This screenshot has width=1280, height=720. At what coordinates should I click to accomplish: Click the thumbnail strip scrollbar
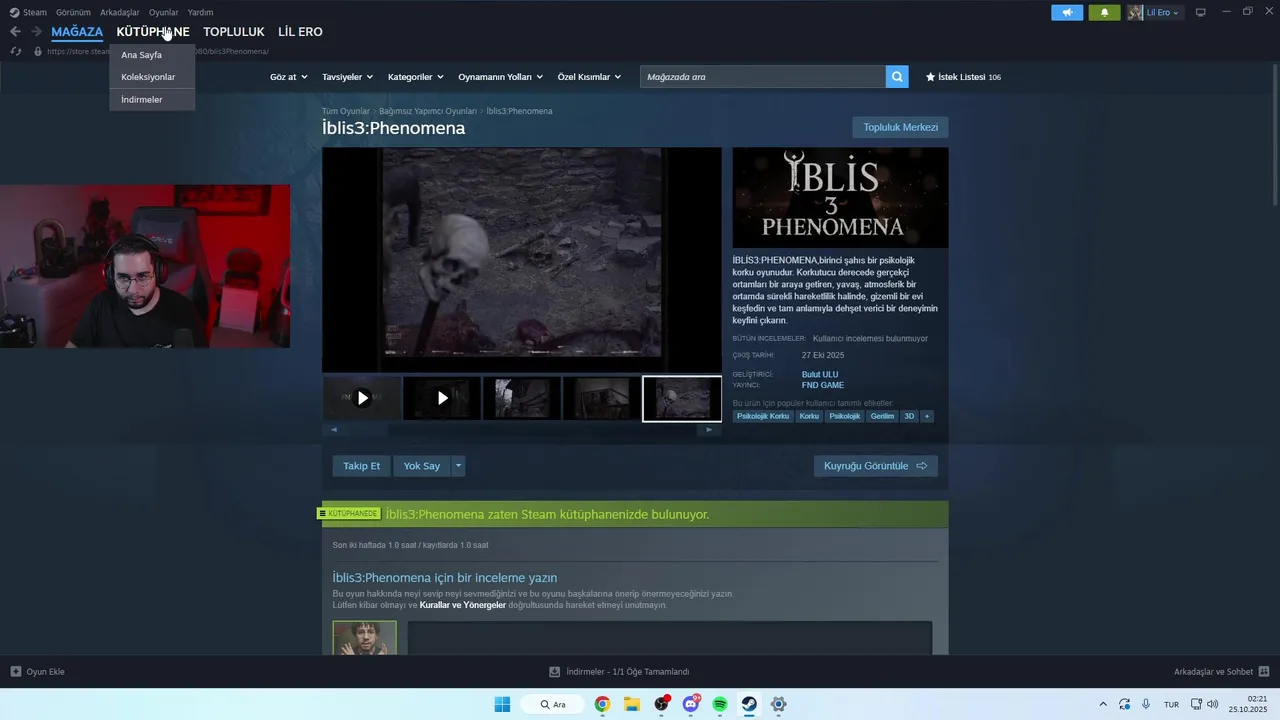521,430
